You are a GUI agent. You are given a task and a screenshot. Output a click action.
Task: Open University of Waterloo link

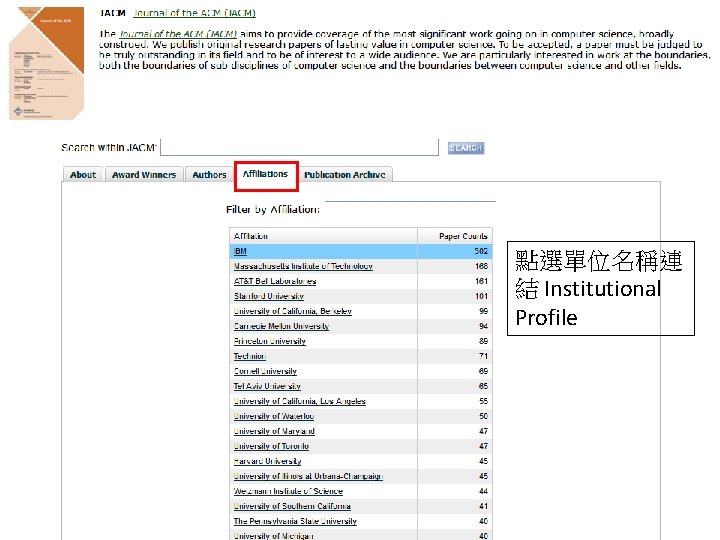274,416
